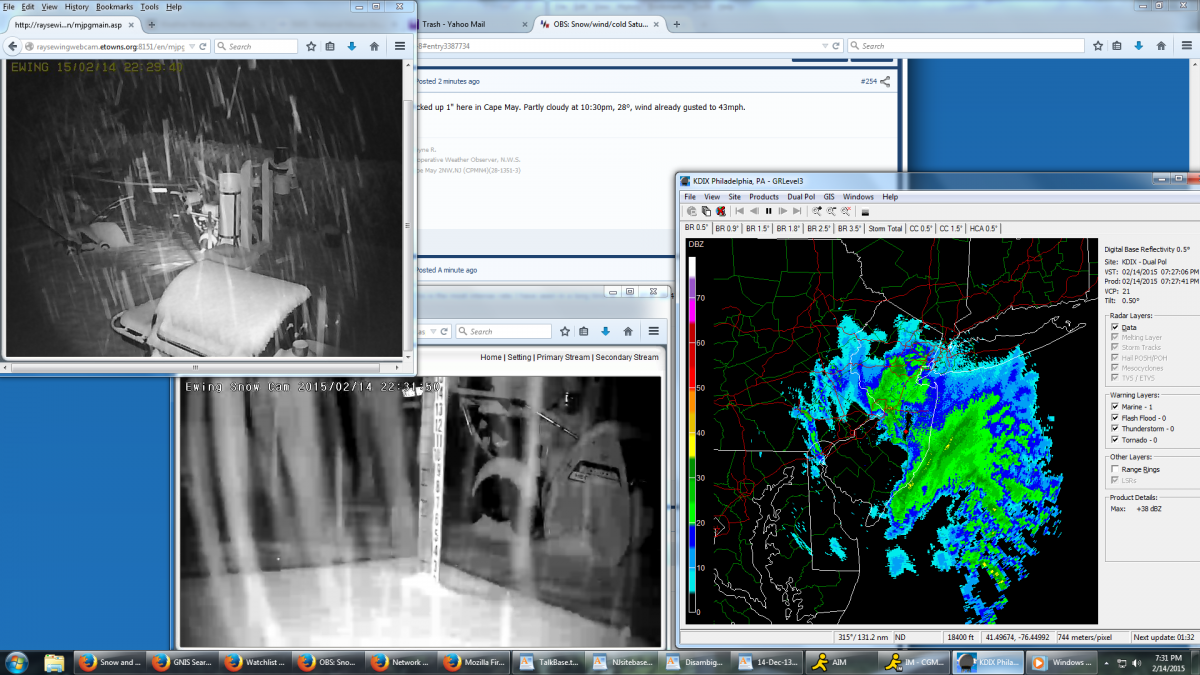Open Windows Explorer from taskbar
This screenshot has height=675, width=1200.
pyautogui.click(x=54, y=662)
